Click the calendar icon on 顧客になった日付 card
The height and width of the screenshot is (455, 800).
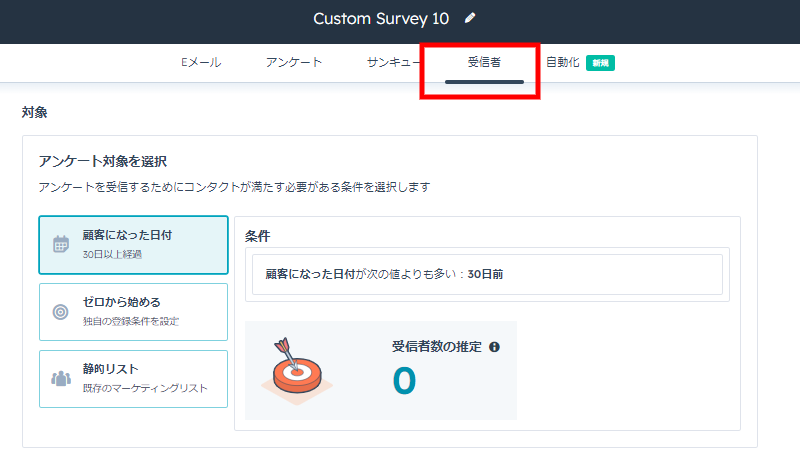coord(61,244)
